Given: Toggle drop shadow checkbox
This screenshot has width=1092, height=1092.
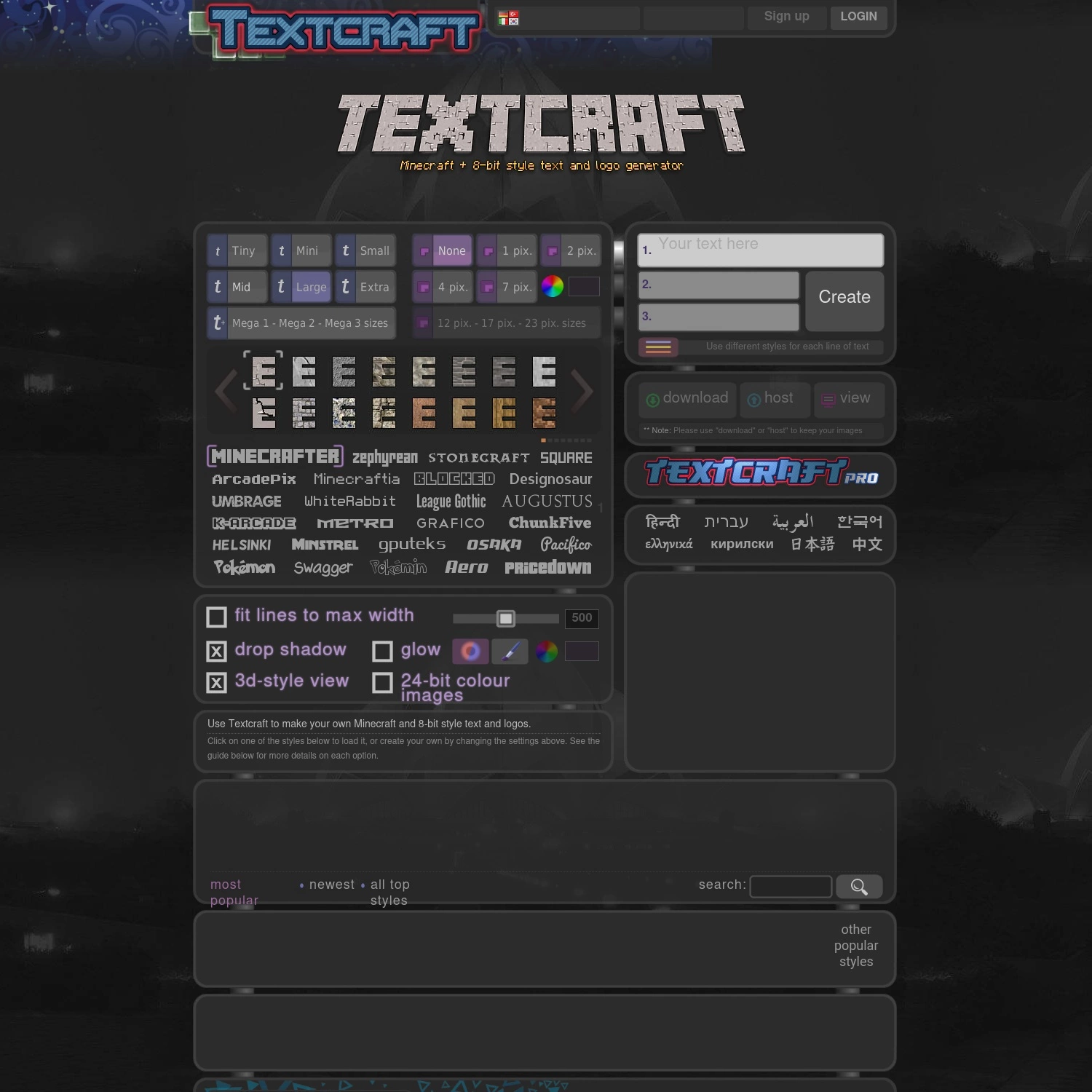Looking at the screenshot, I should coord(216,651).
